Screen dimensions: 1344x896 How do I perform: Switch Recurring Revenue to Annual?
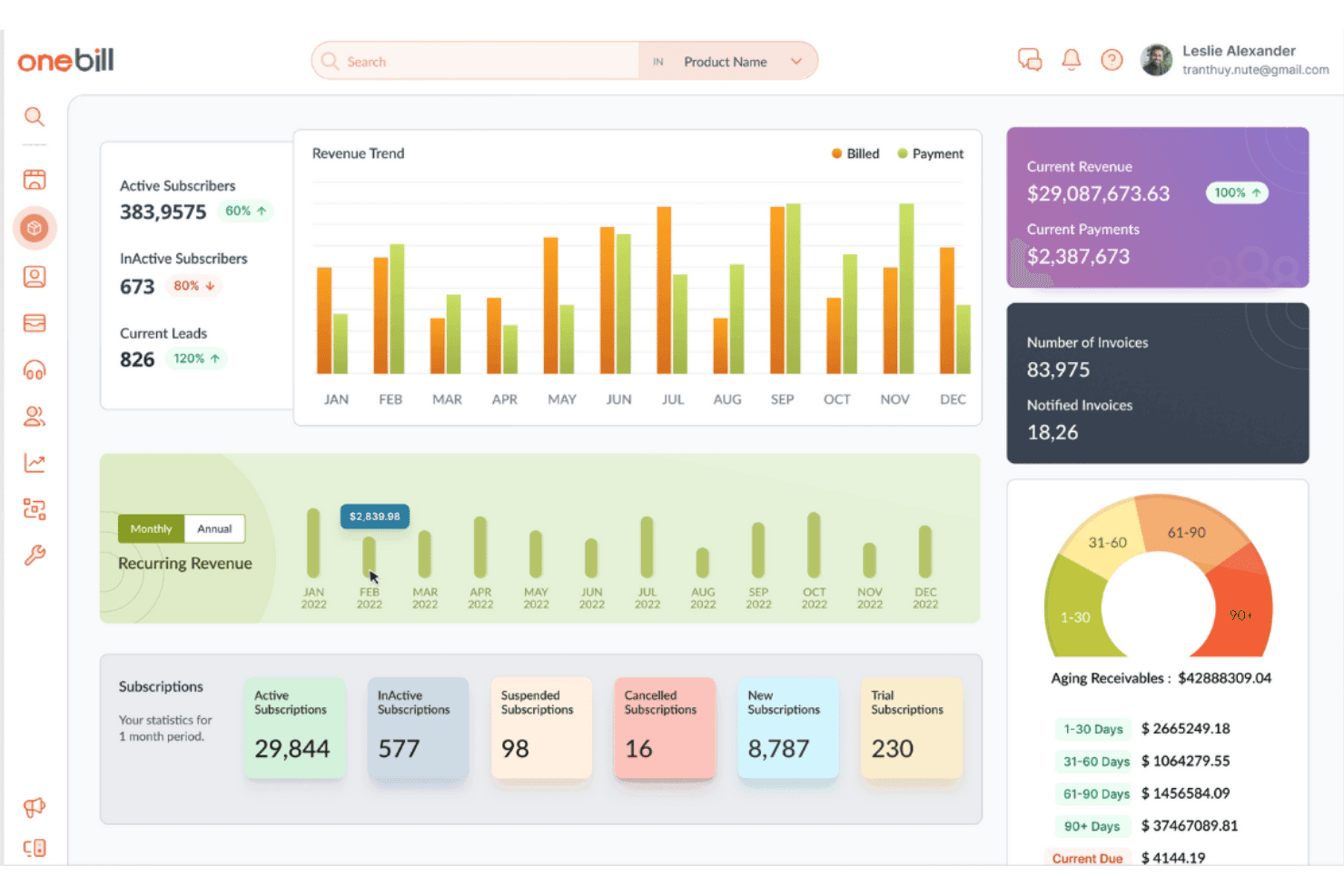click(214, 528)
